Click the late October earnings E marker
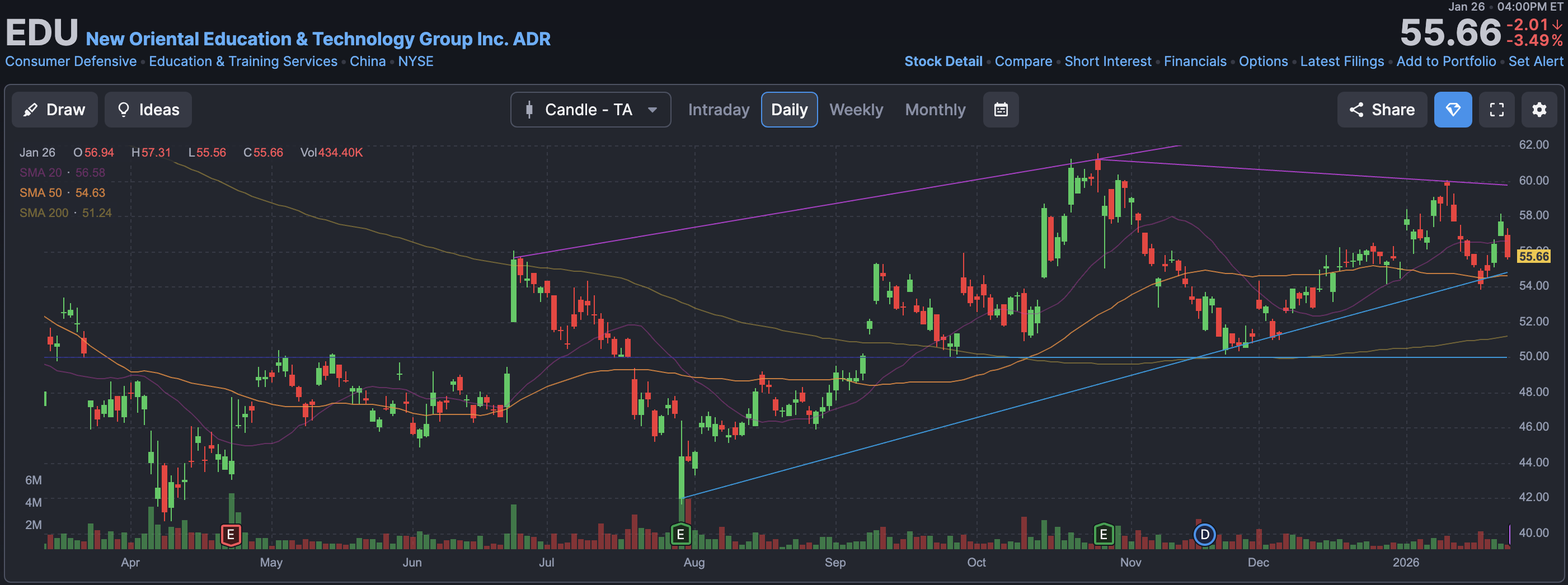The width and height of the screenshot is (1568, 585). pyautogui.click(x=1104, y=535)
